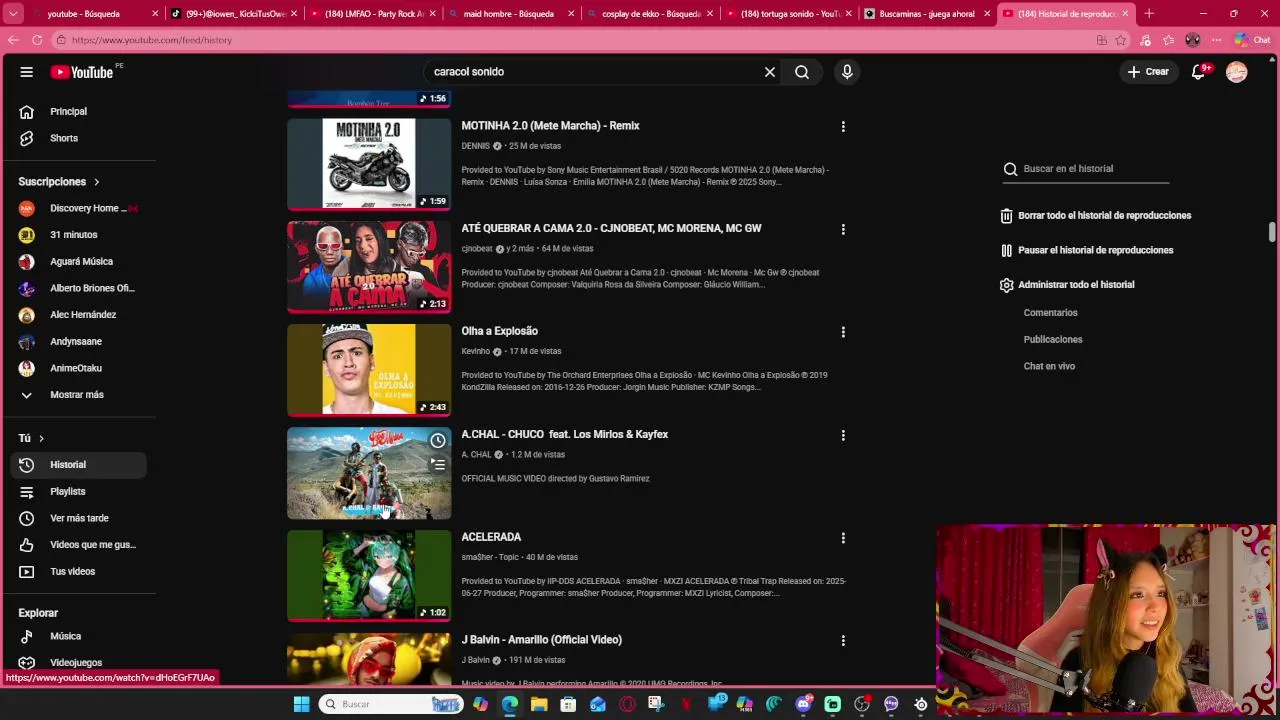Click the Windows taskbar Buscar box

(391, 704)
